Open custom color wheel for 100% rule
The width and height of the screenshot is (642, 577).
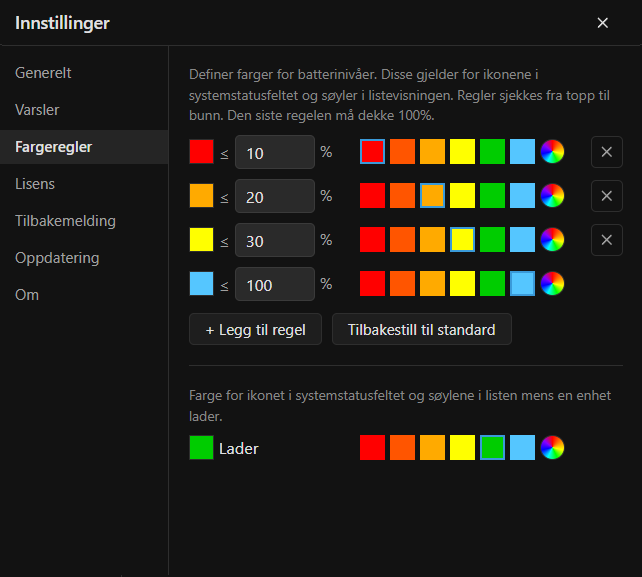click(x=552, y=283)
